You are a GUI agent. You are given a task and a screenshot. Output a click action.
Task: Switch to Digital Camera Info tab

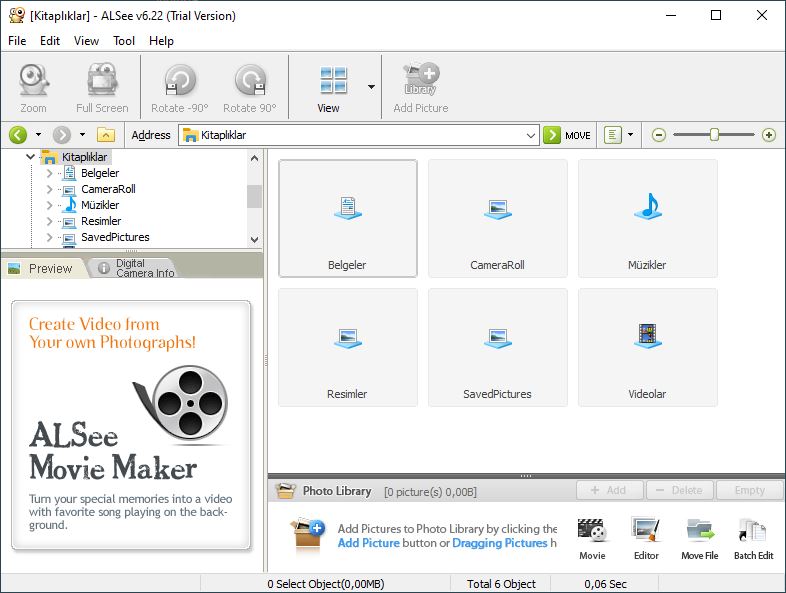[x=135, y=268]
